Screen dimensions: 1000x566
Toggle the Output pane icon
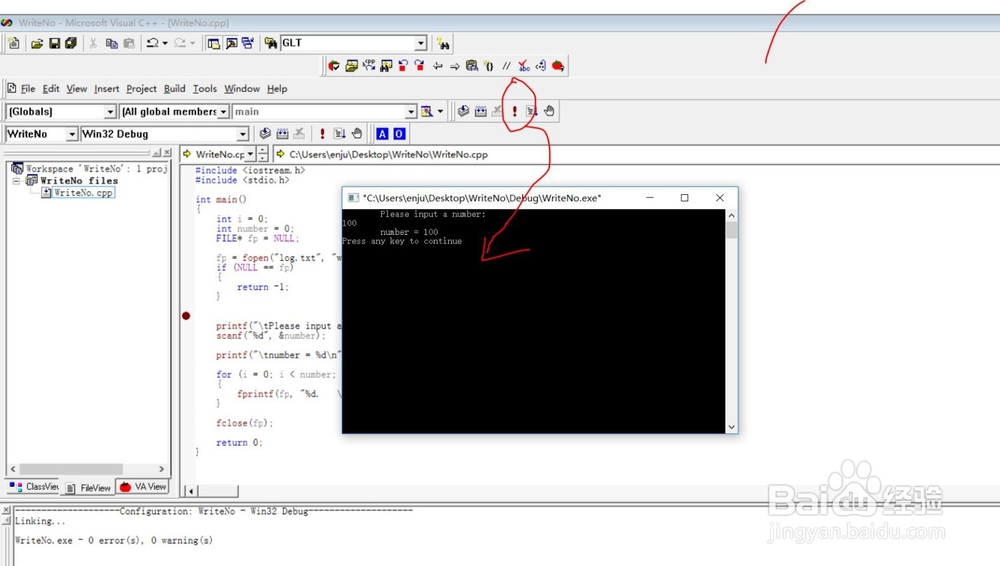tap(231, 43)
